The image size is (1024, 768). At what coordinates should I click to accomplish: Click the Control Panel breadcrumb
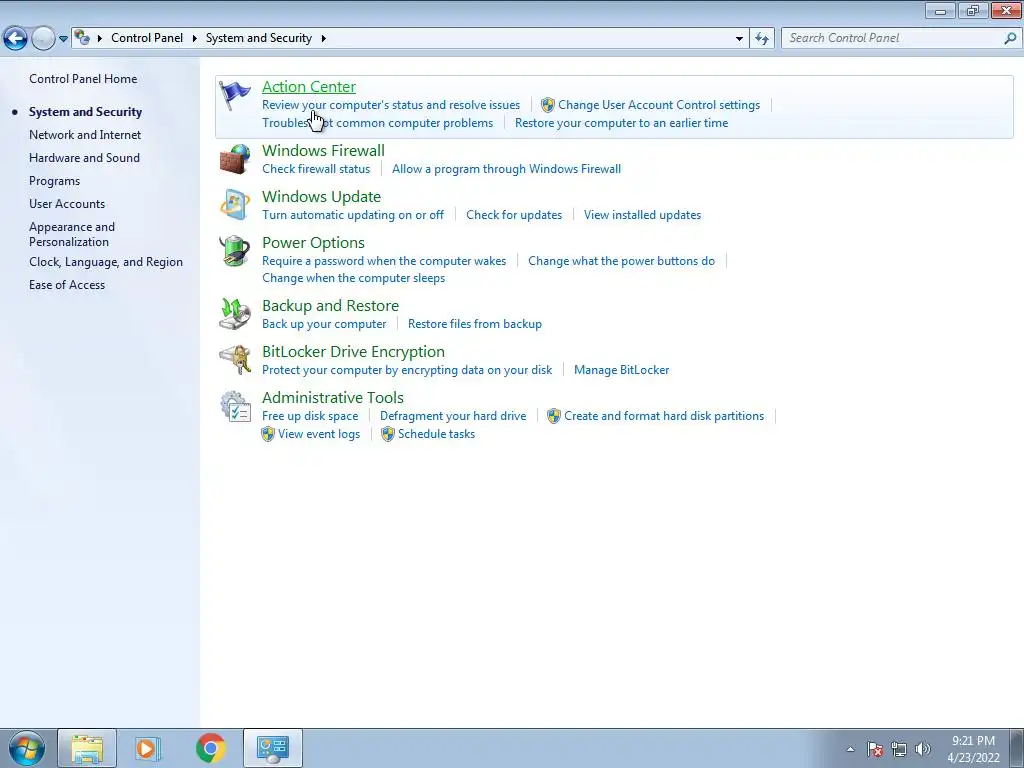[147, 38]
